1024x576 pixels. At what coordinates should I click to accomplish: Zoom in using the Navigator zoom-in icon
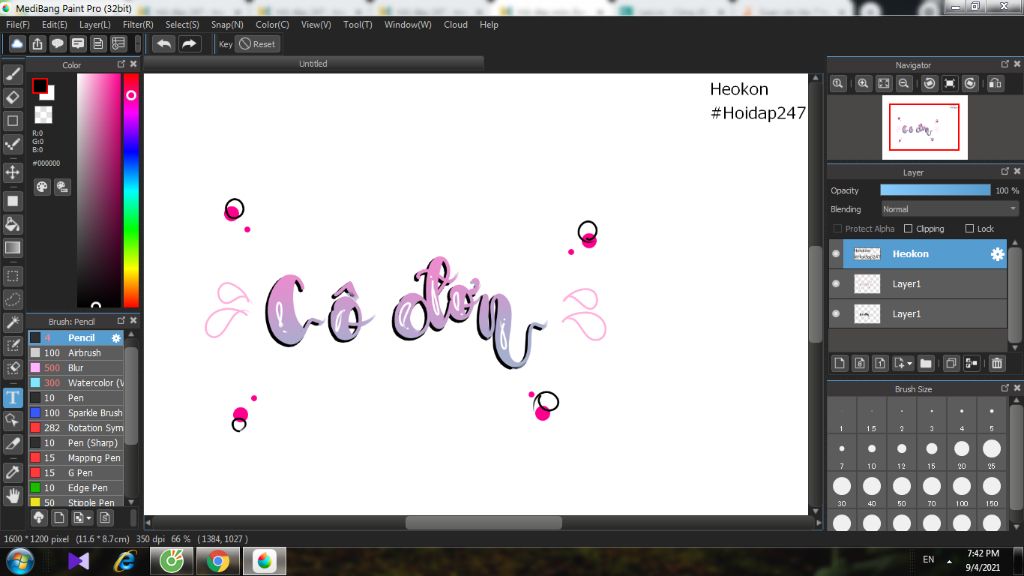[x=863, y=84]
